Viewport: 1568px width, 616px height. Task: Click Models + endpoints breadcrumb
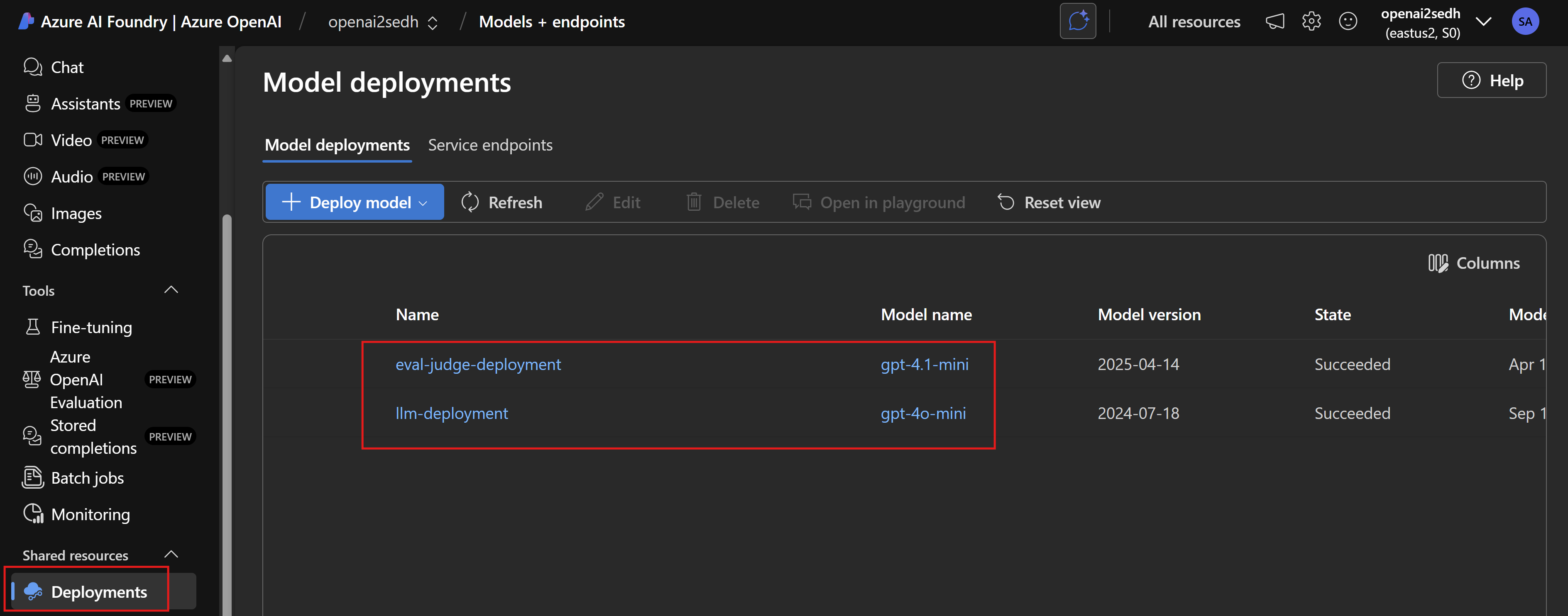click(551, 22)
